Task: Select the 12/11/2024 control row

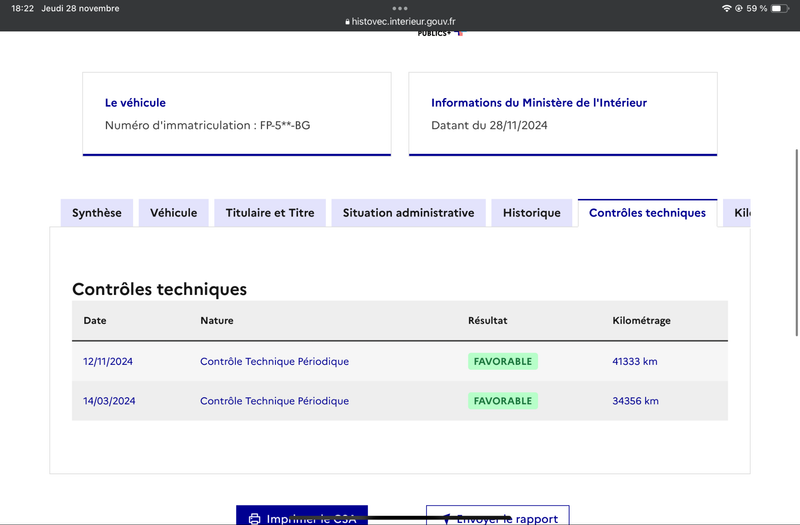Action: tap(400, 361)
